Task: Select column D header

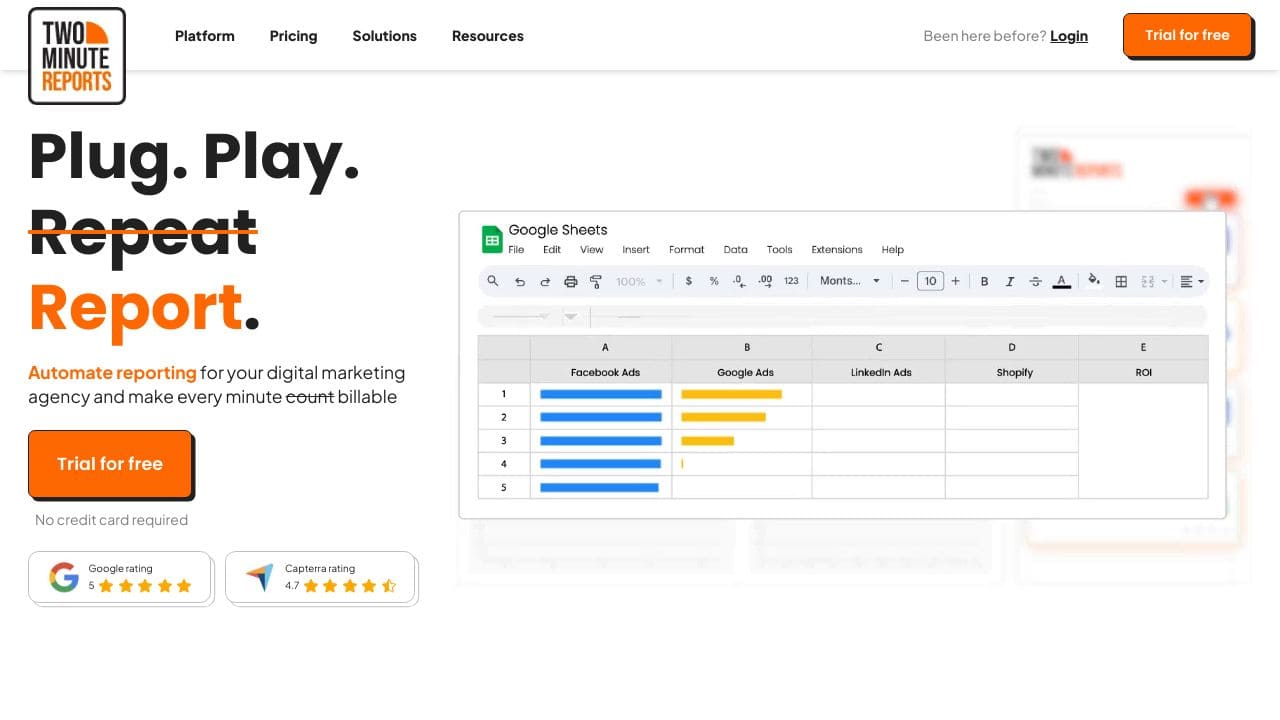Action: click(1012, 348)
